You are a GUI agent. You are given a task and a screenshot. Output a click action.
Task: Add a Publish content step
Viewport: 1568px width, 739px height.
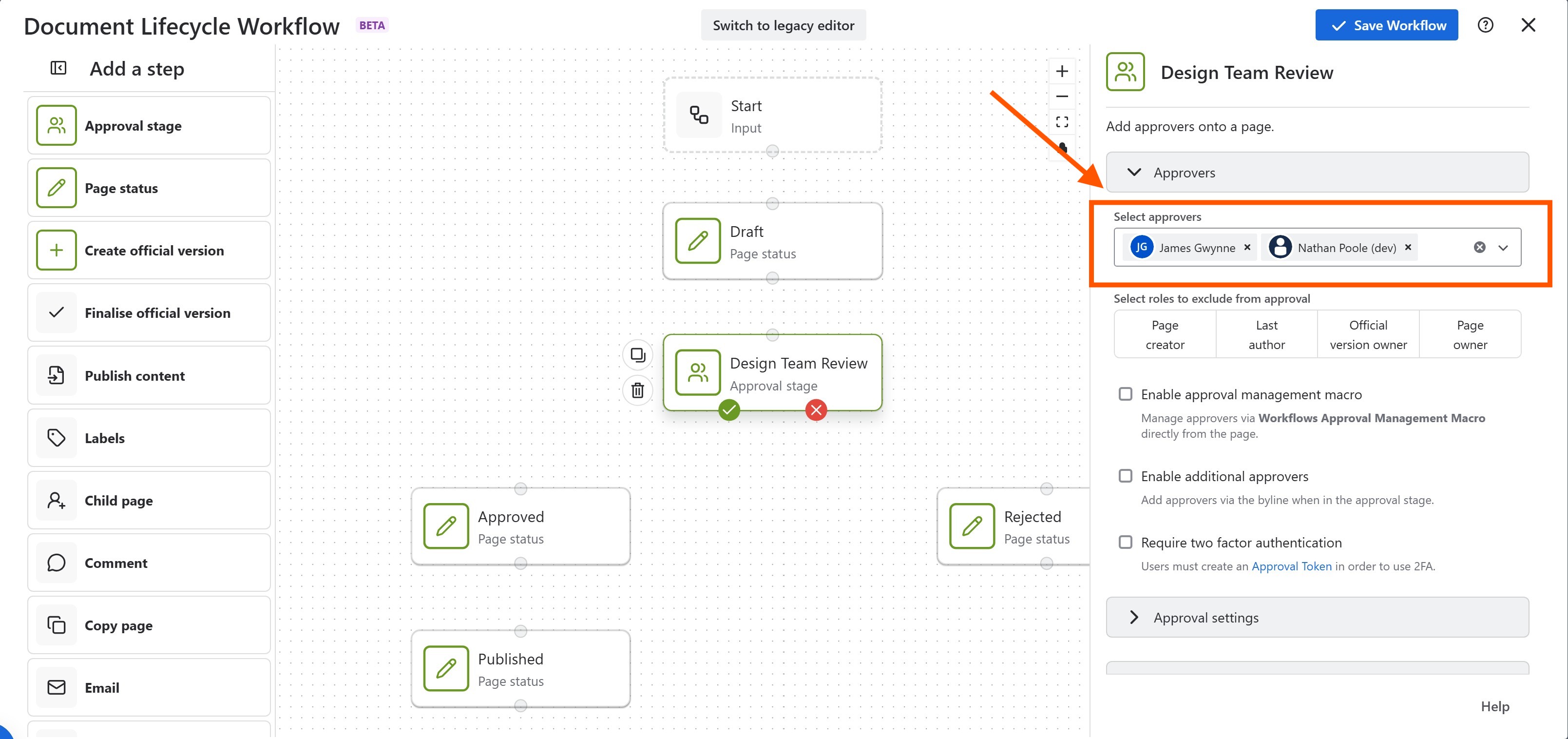pos(149,375)
